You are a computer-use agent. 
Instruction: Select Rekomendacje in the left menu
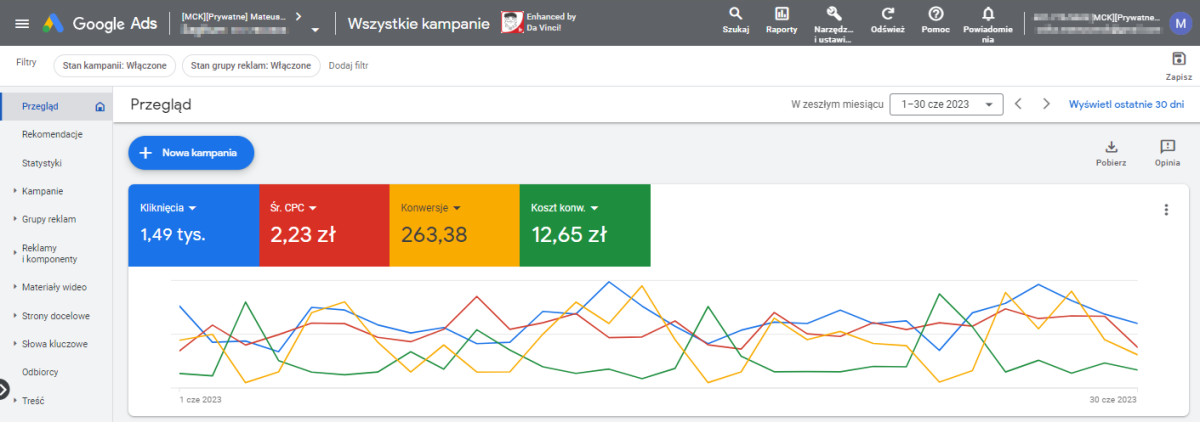52,134
